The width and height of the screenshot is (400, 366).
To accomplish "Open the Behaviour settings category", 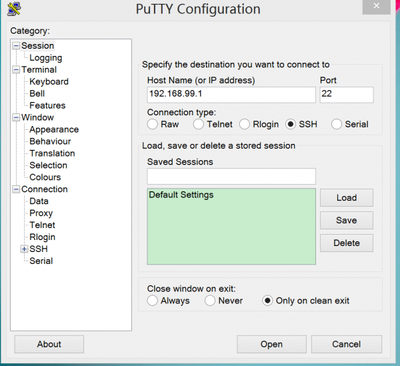I will coord(50,141).
